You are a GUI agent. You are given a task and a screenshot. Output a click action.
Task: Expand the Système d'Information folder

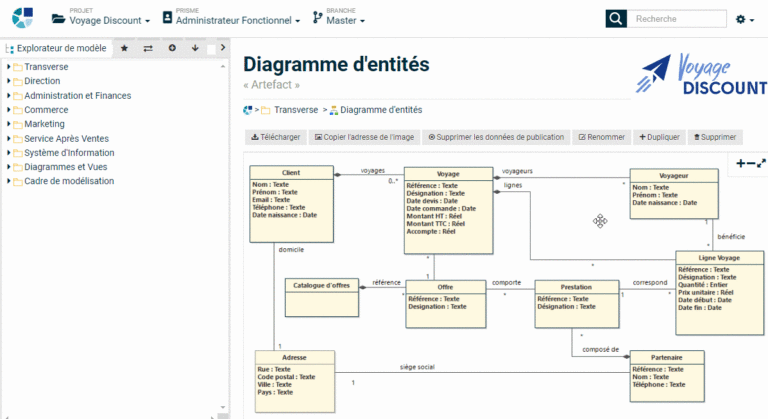[9, 153]
